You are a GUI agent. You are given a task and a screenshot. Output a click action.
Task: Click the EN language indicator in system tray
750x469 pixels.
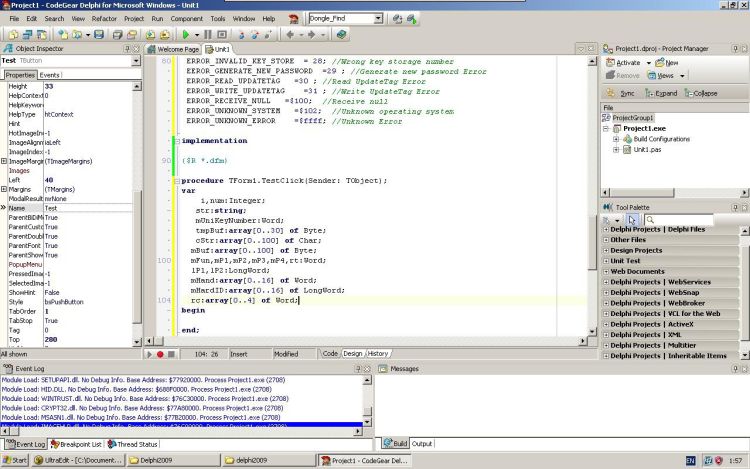tap(690, 461)
